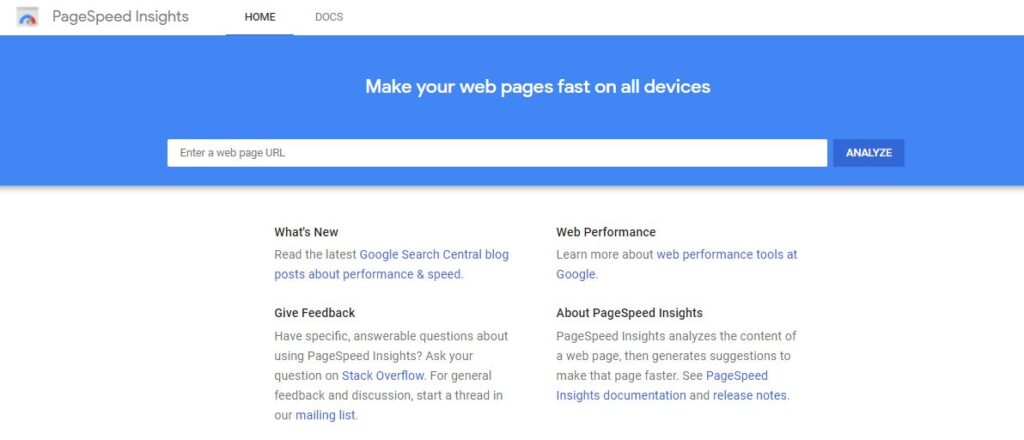Click the 'Make your web pages fast' headline
The height and width of the screenshot is (440, 1024).
tap(537, 86)
